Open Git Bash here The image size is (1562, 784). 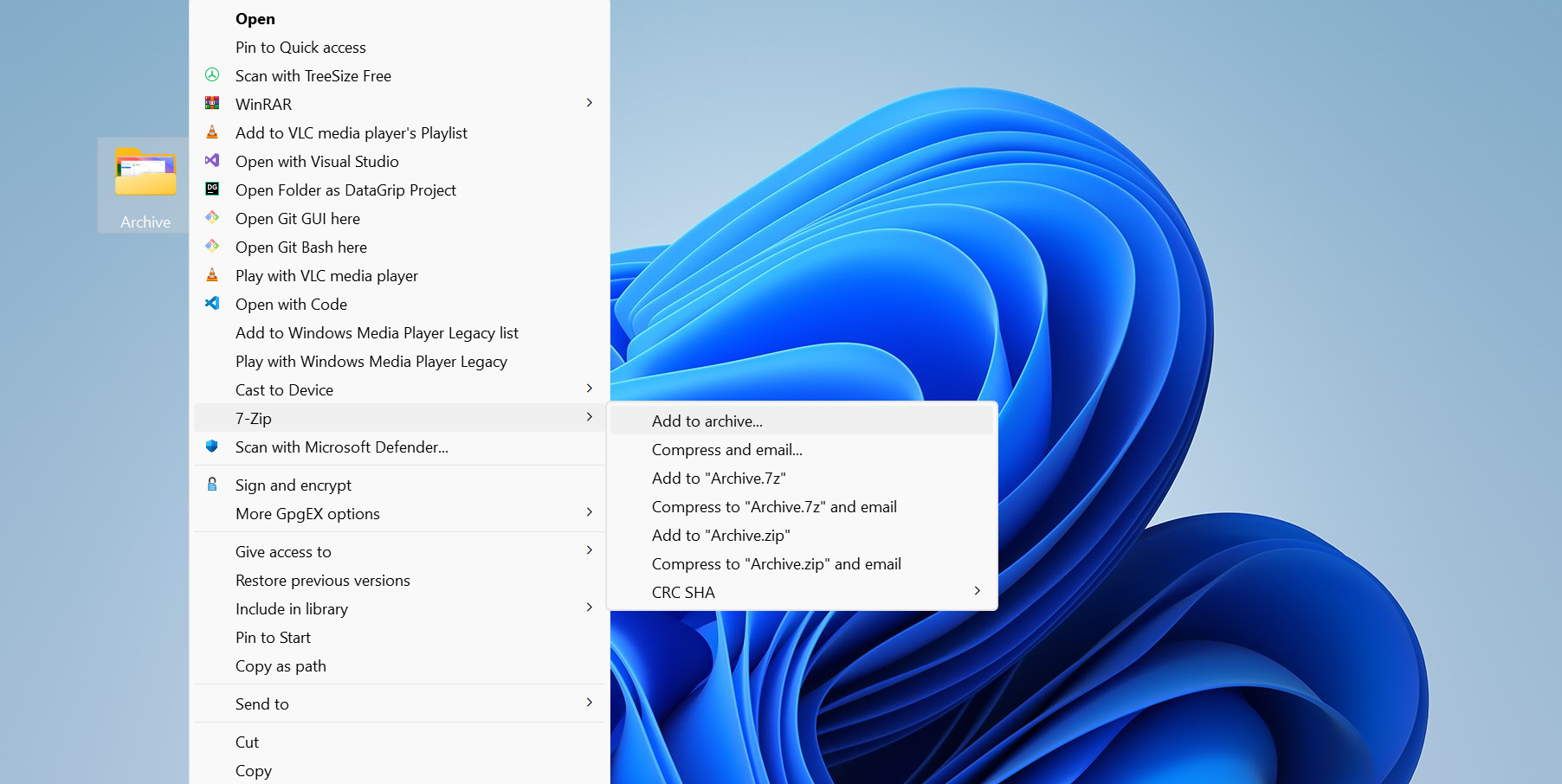pos(300,247)
